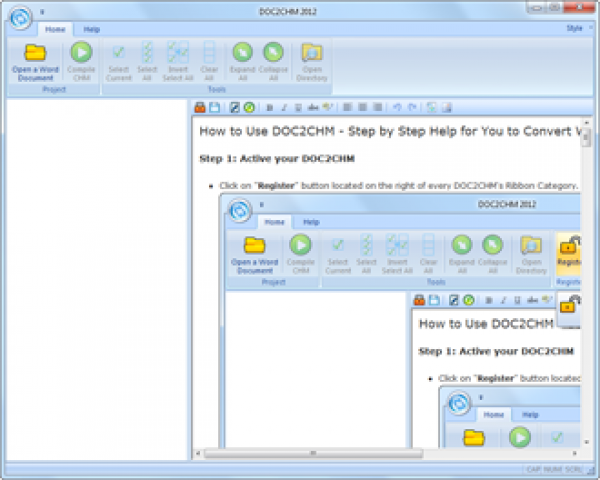This screenshot has height=480, width=600.
Task: Click the text highlight color icon
Action: click(x=327, y=108)
